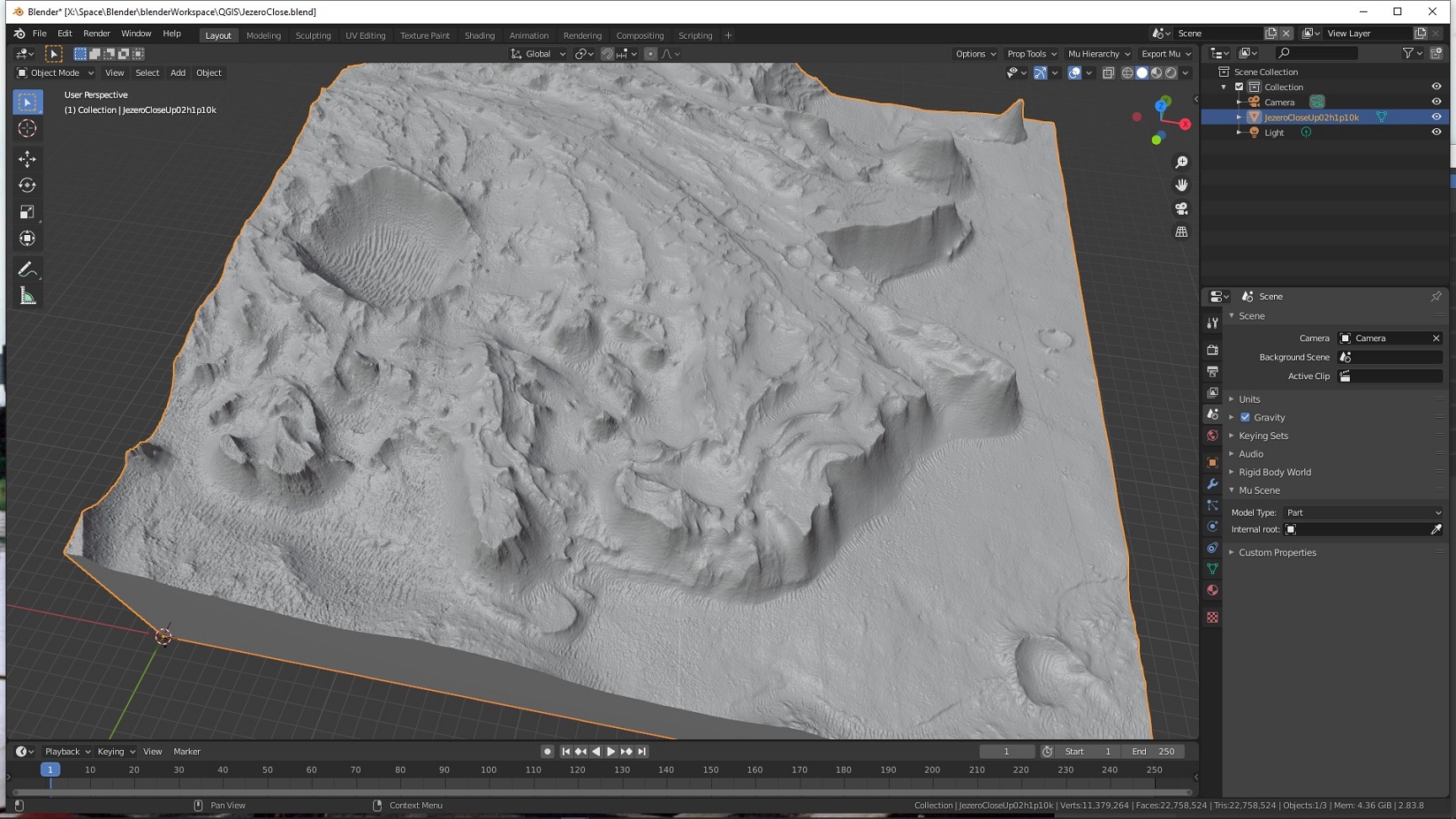
Task: Play the animation forward
Action: click(611, 752)
